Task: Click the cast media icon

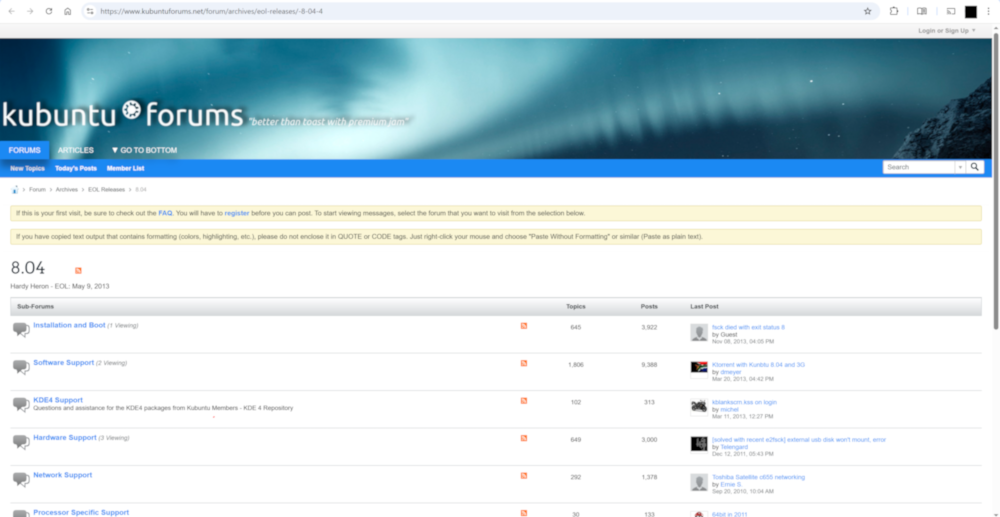Action: pos(950,11)
